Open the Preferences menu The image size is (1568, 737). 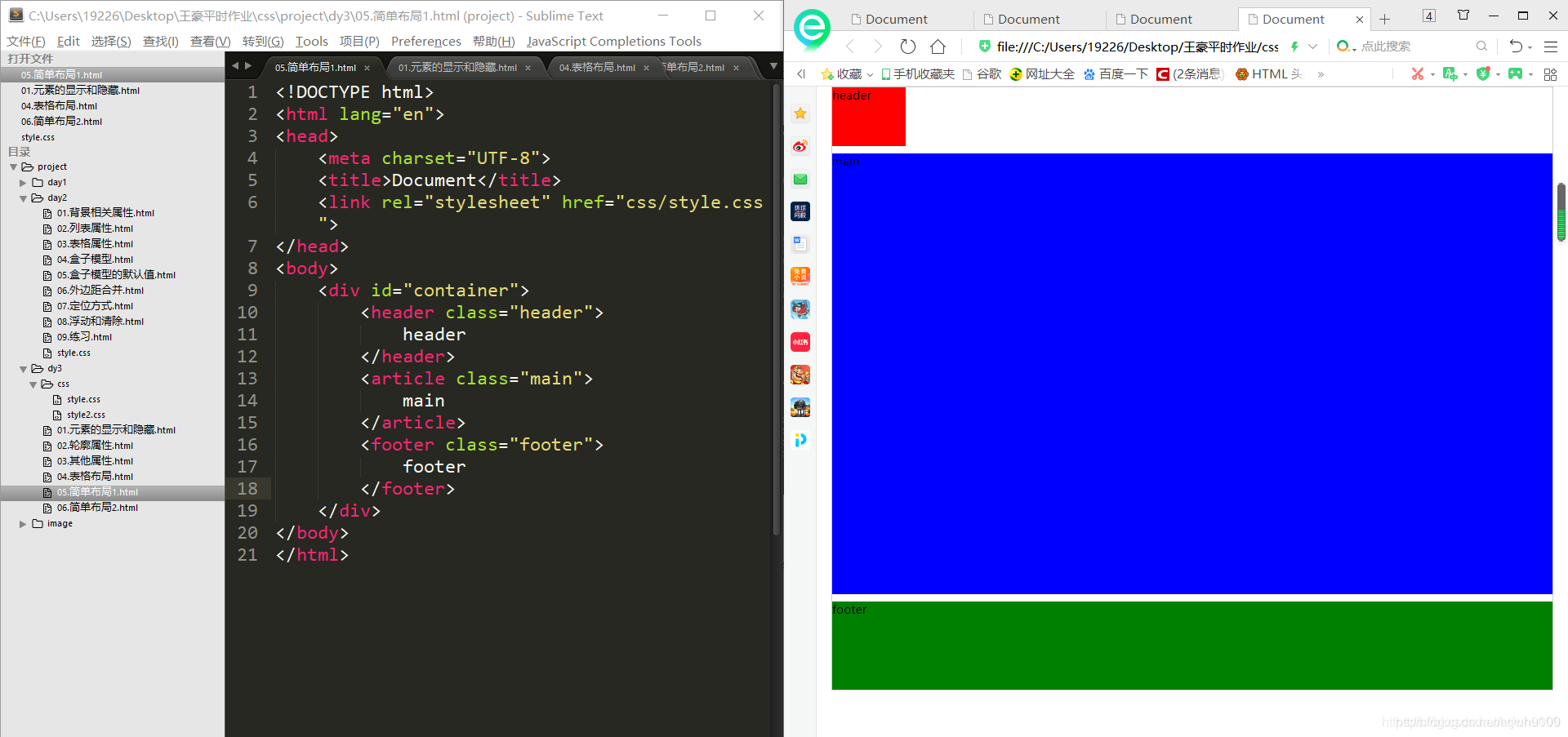pyautogui.click(x=425, y=42)
